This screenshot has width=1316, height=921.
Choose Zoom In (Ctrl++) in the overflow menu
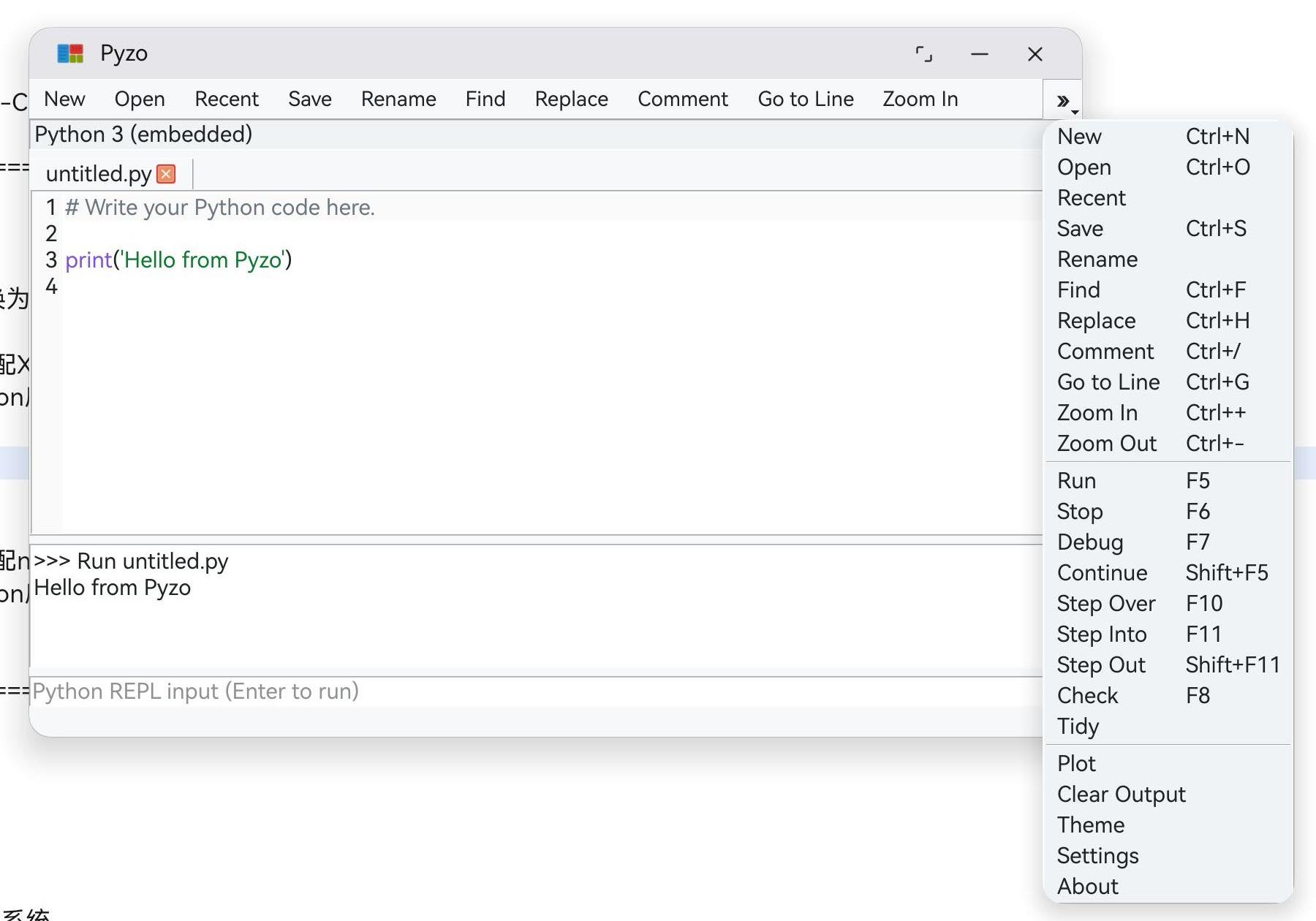(1168, 413)
